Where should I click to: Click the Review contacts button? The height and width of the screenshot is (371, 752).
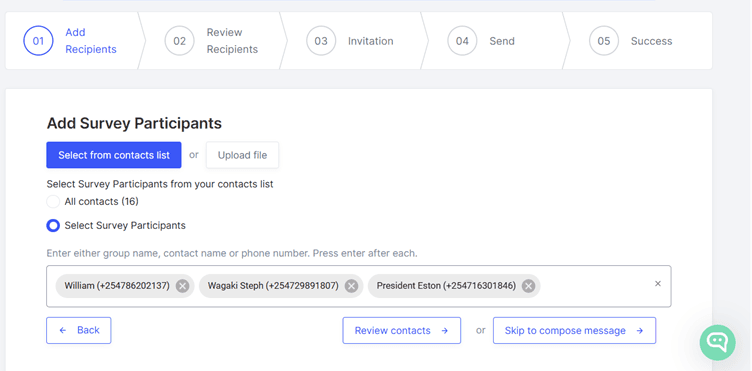tap(401, 330)
